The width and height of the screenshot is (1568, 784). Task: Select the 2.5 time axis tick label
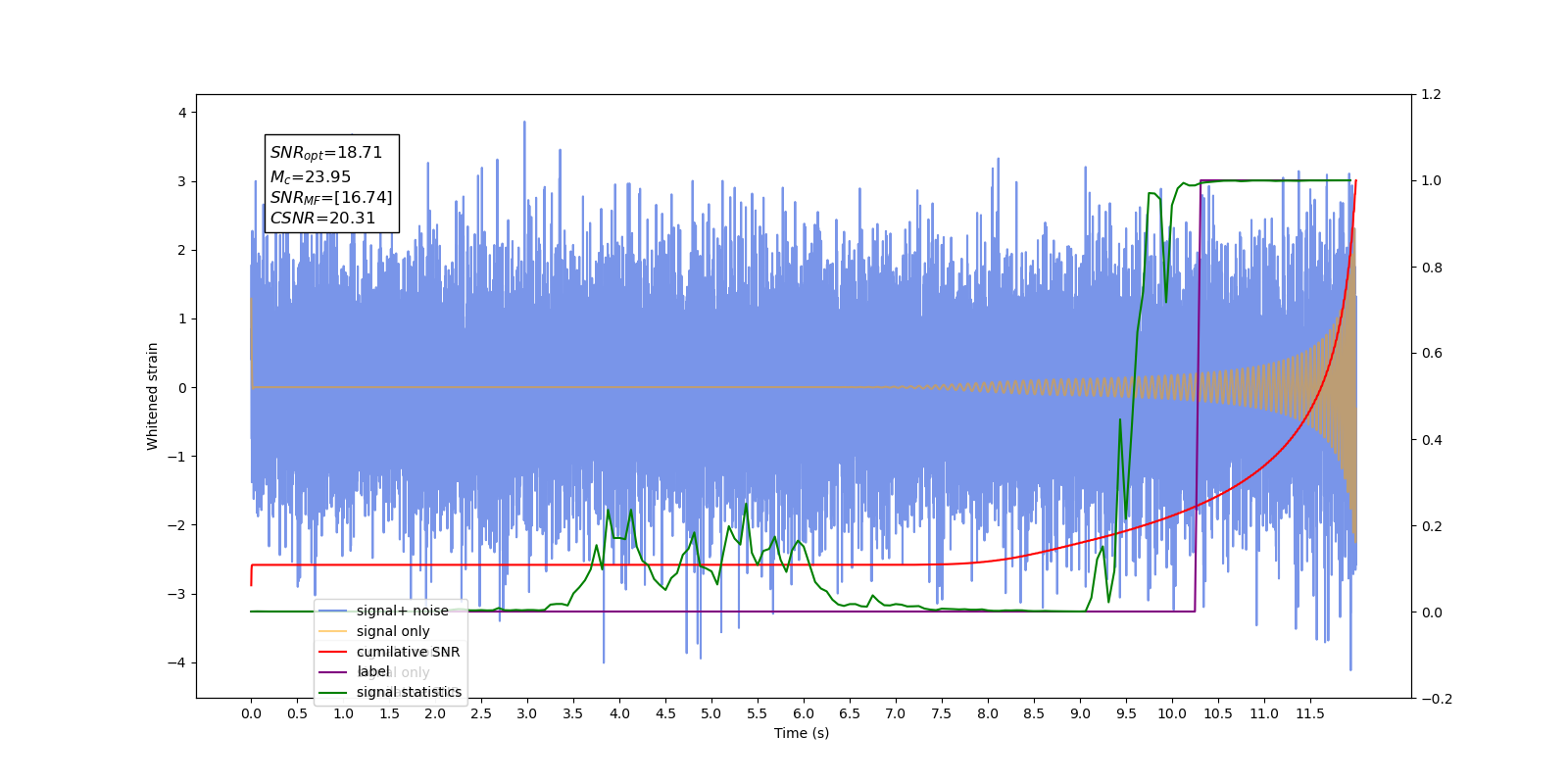(x=481, y=713)
